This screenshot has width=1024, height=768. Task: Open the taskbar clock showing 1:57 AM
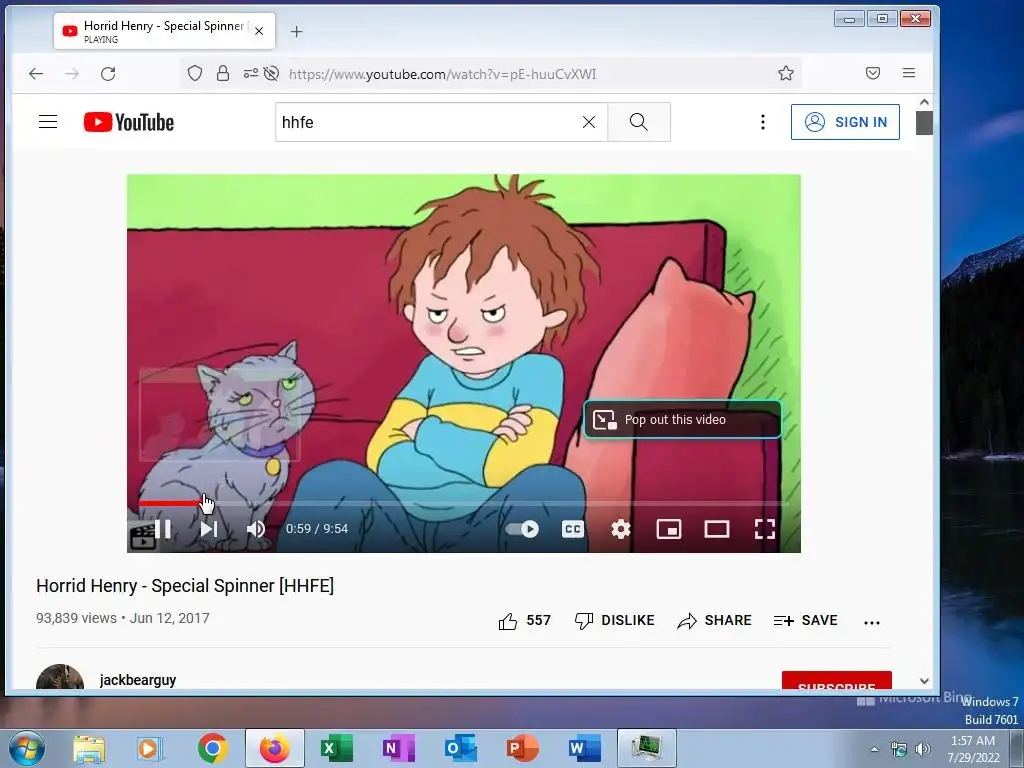coord(973,749)
